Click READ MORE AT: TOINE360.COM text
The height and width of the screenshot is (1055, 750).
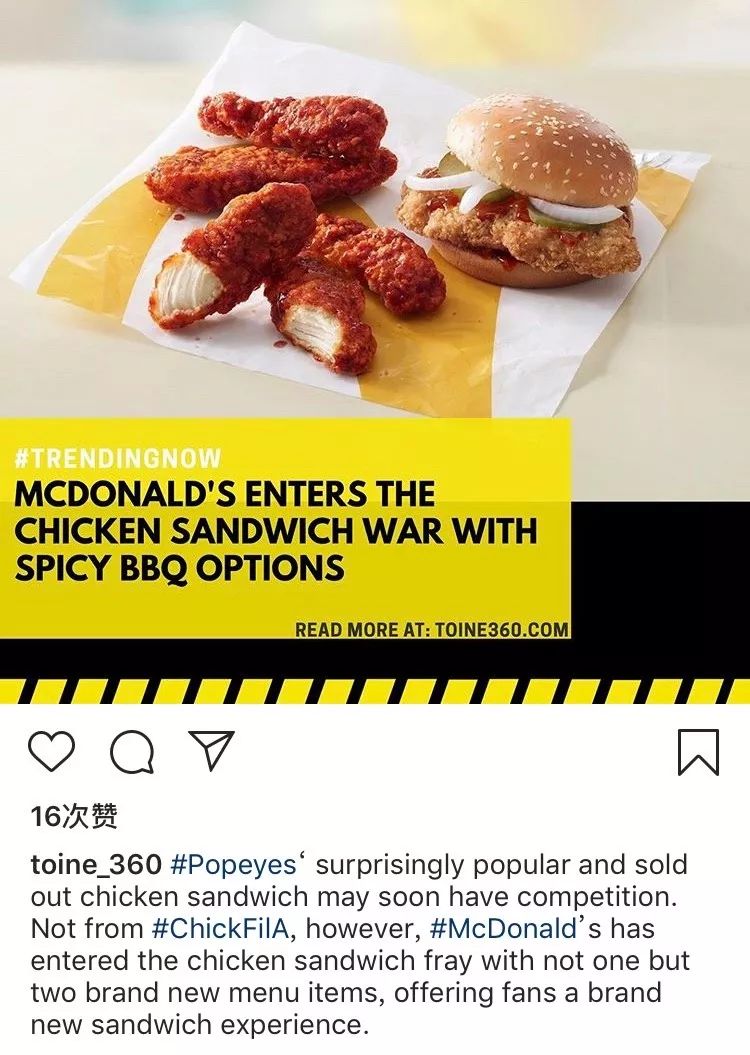[x=432, y=630]
